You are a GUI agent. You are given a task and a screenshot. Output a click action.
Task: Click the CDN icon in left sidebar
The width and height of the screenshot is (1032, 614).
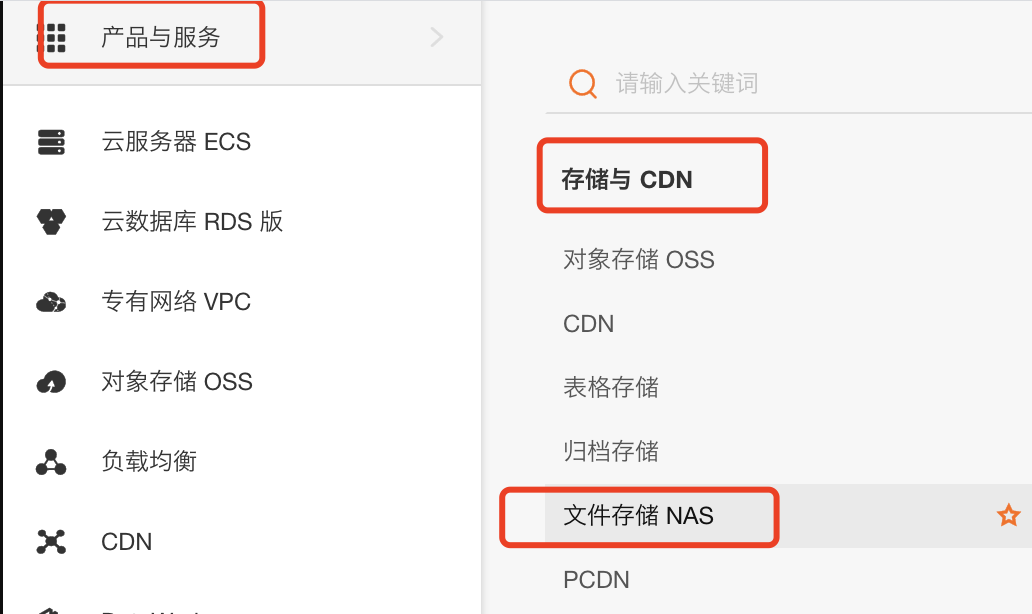point(51,542)
